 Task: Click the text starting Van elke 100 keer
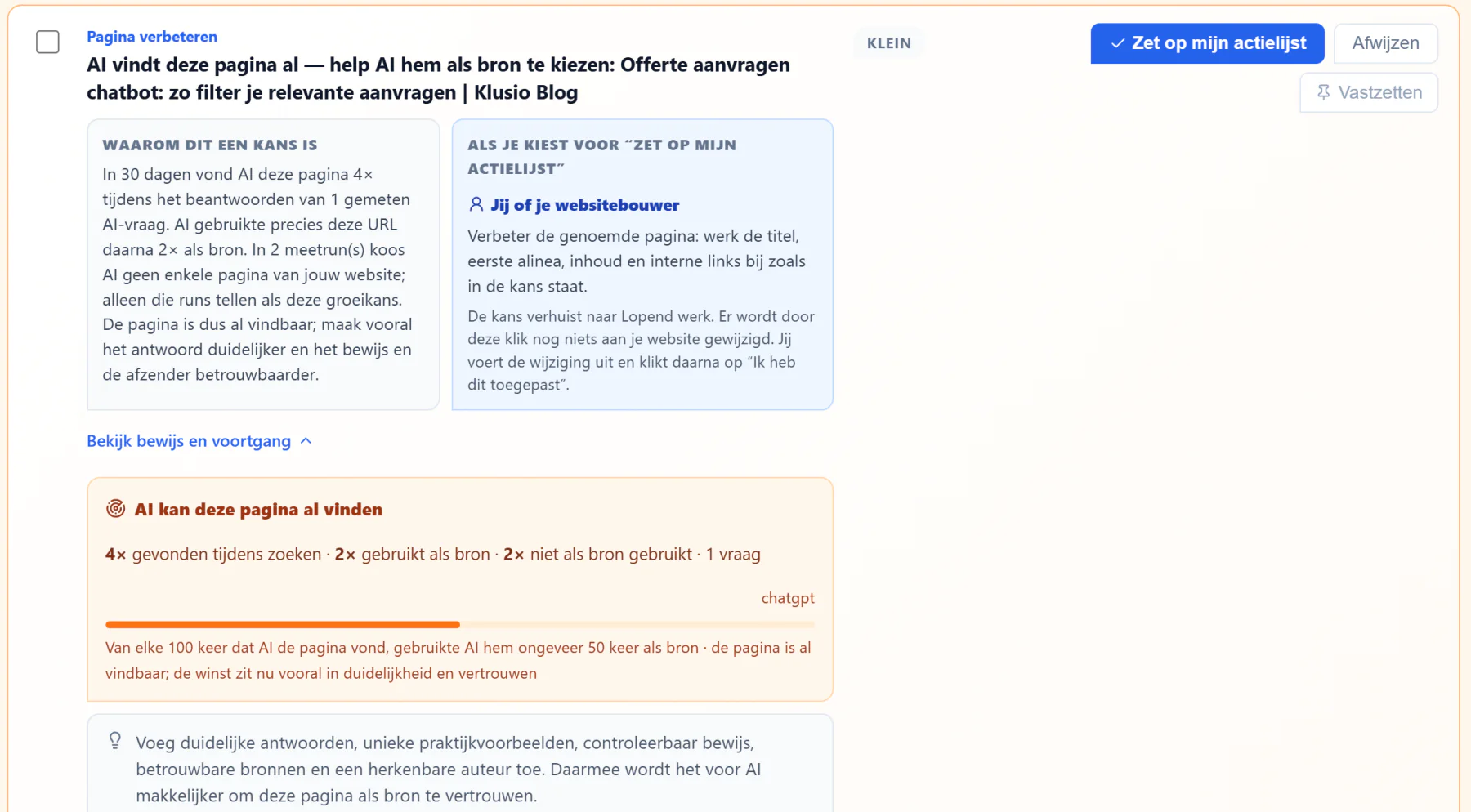click(x=458, y=660)
